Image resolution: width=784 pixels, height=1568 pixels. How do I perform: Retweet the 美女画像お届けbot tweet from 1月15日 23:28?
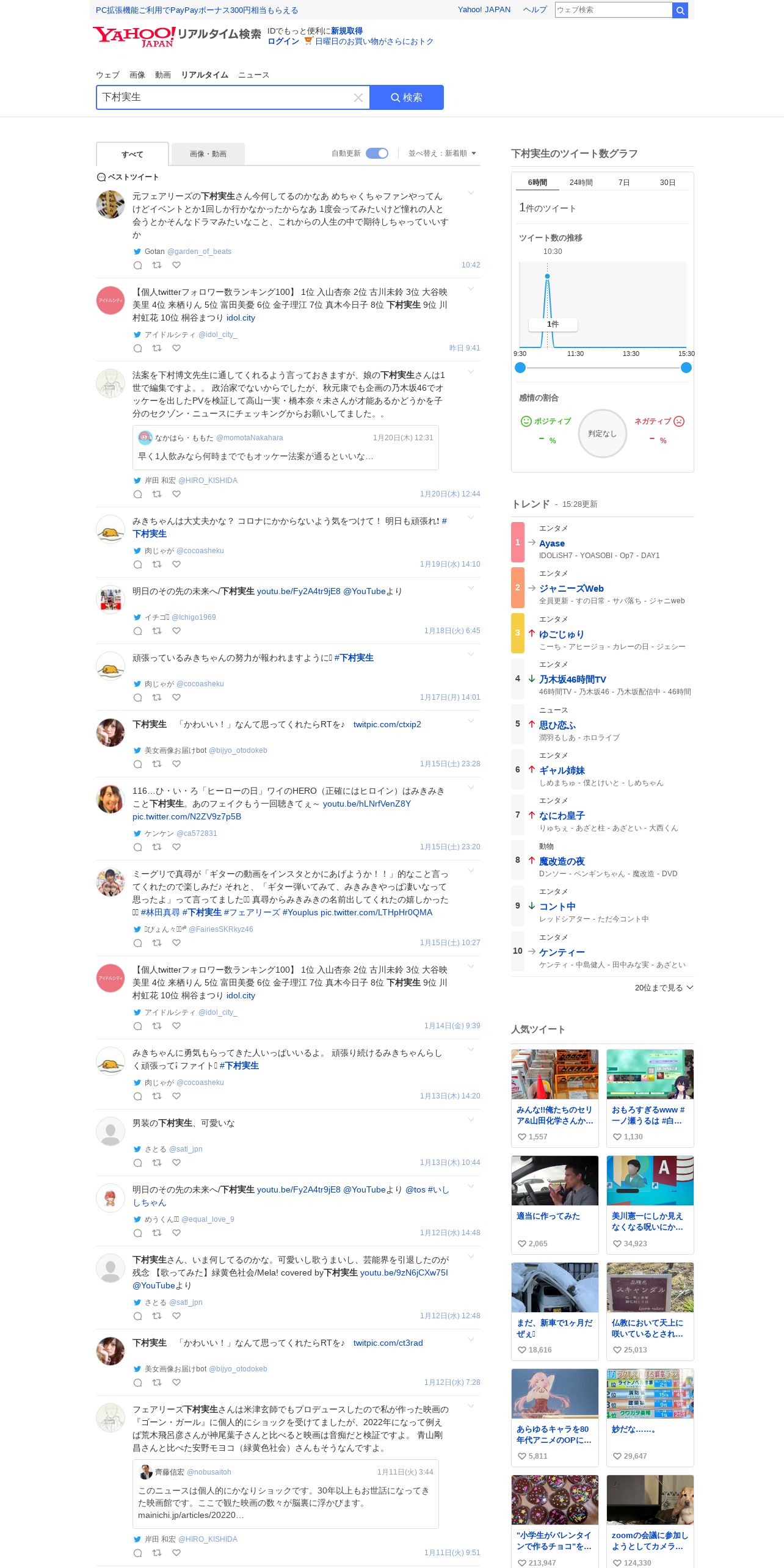[157, 764]
